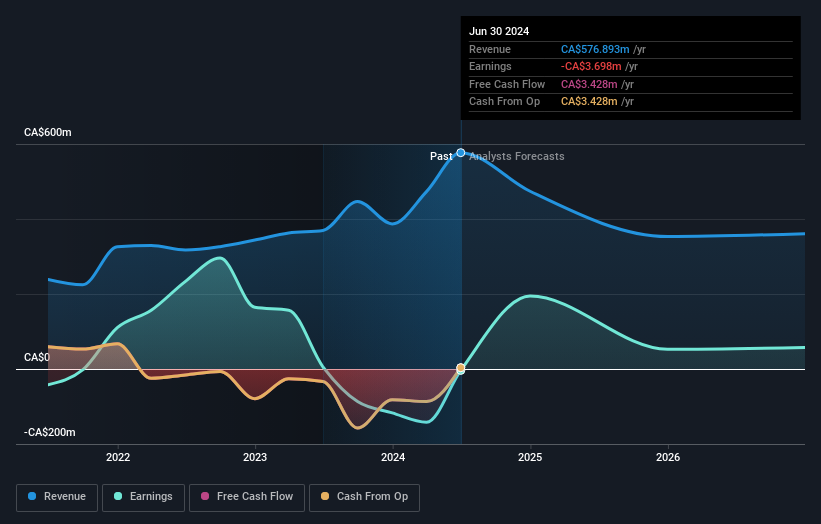Click the Free Cash Flow label in tooltip
821x524 pixels.
click(x=507, y=84)
